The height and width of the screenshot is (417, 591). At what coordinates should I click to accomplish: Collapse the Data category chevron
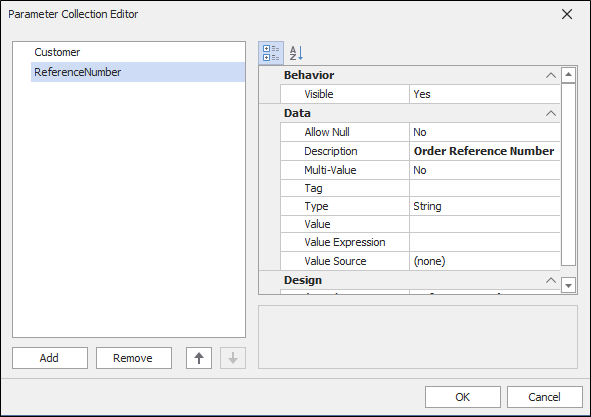(x=551, y=113)
